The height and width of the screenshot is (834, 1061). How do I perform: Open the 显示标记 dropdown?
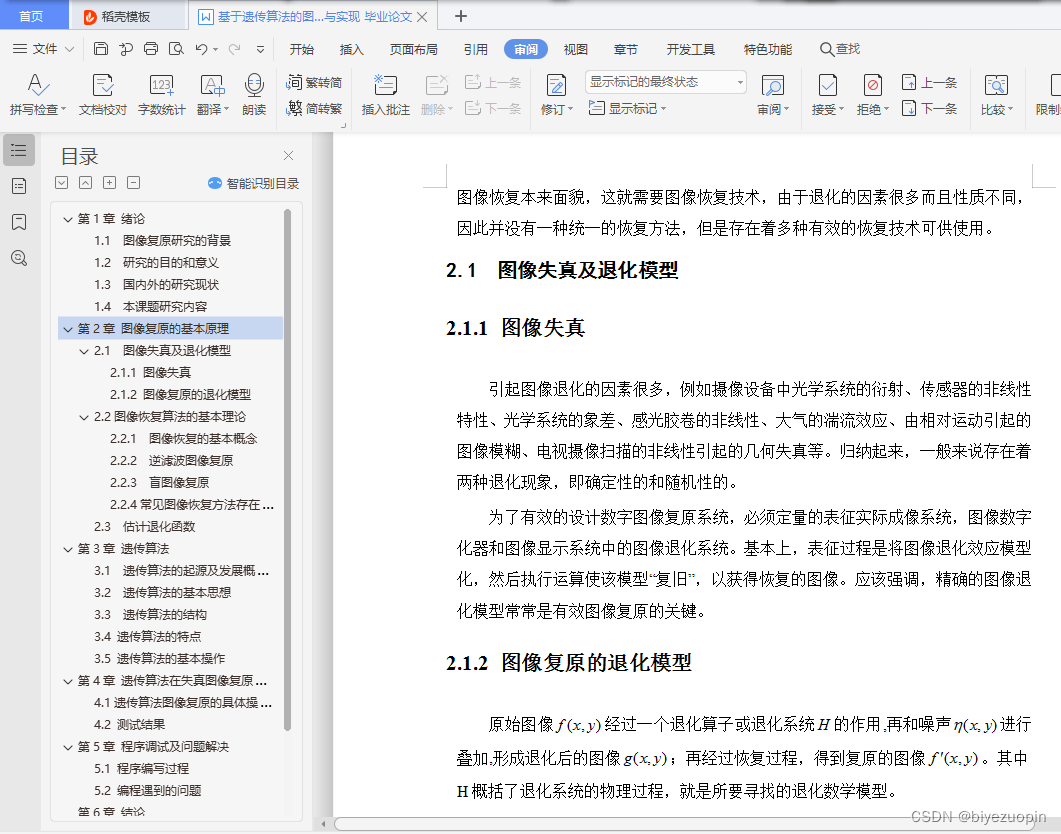[627, 108]
